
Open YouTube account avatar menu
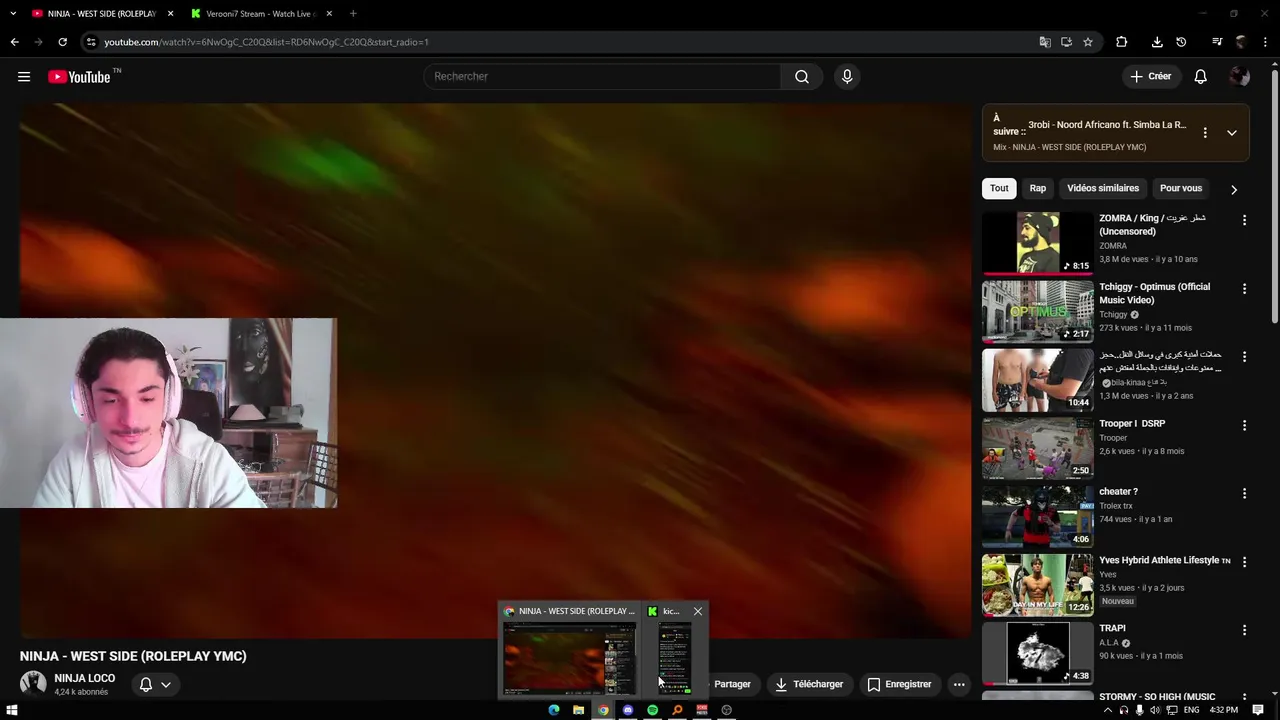1240,77
